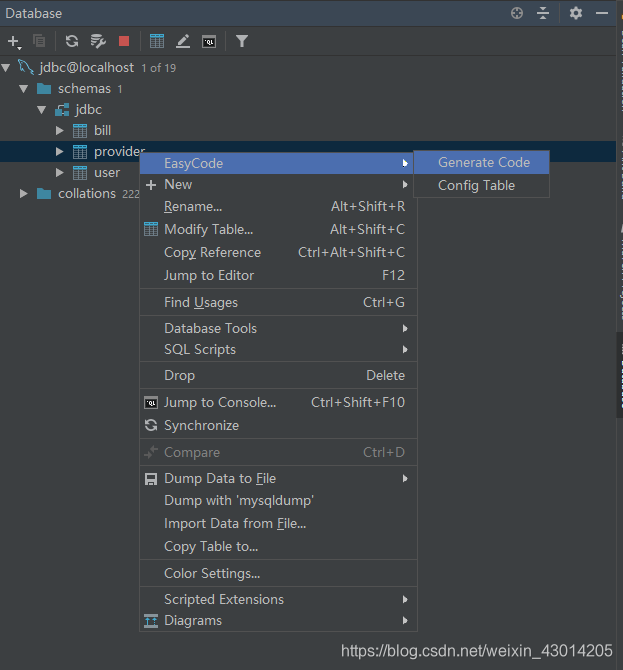Click the Modify Table menu icon
Viewport: 623px width, 670px height.
tap(151, 229)
